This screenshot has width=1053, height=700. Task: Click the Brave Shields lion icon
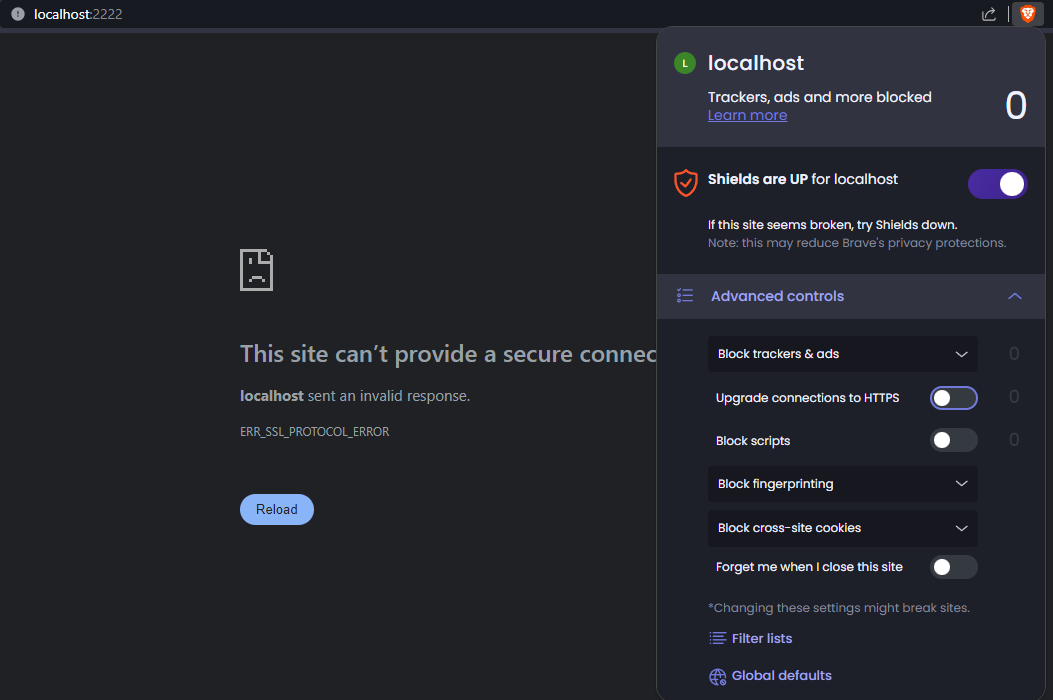pos(1027,14)
